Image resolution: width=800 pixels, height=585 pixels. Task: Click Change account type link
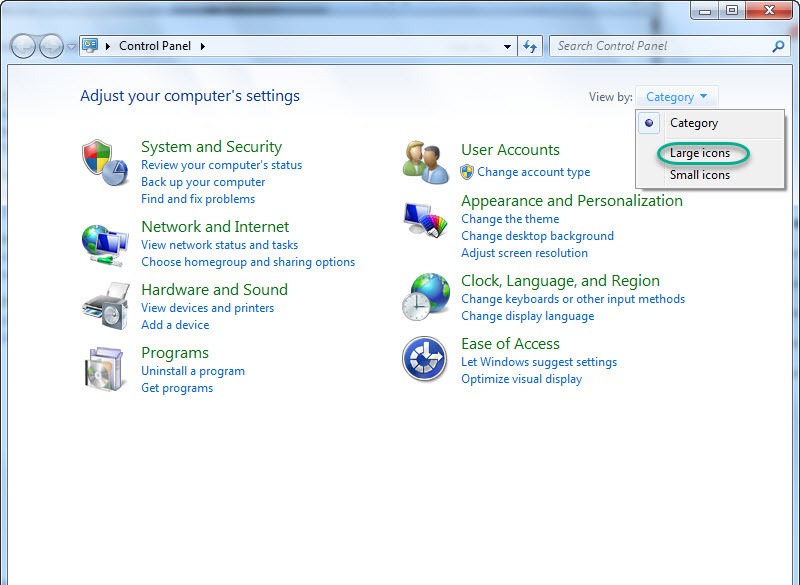[x=534, y=172]
